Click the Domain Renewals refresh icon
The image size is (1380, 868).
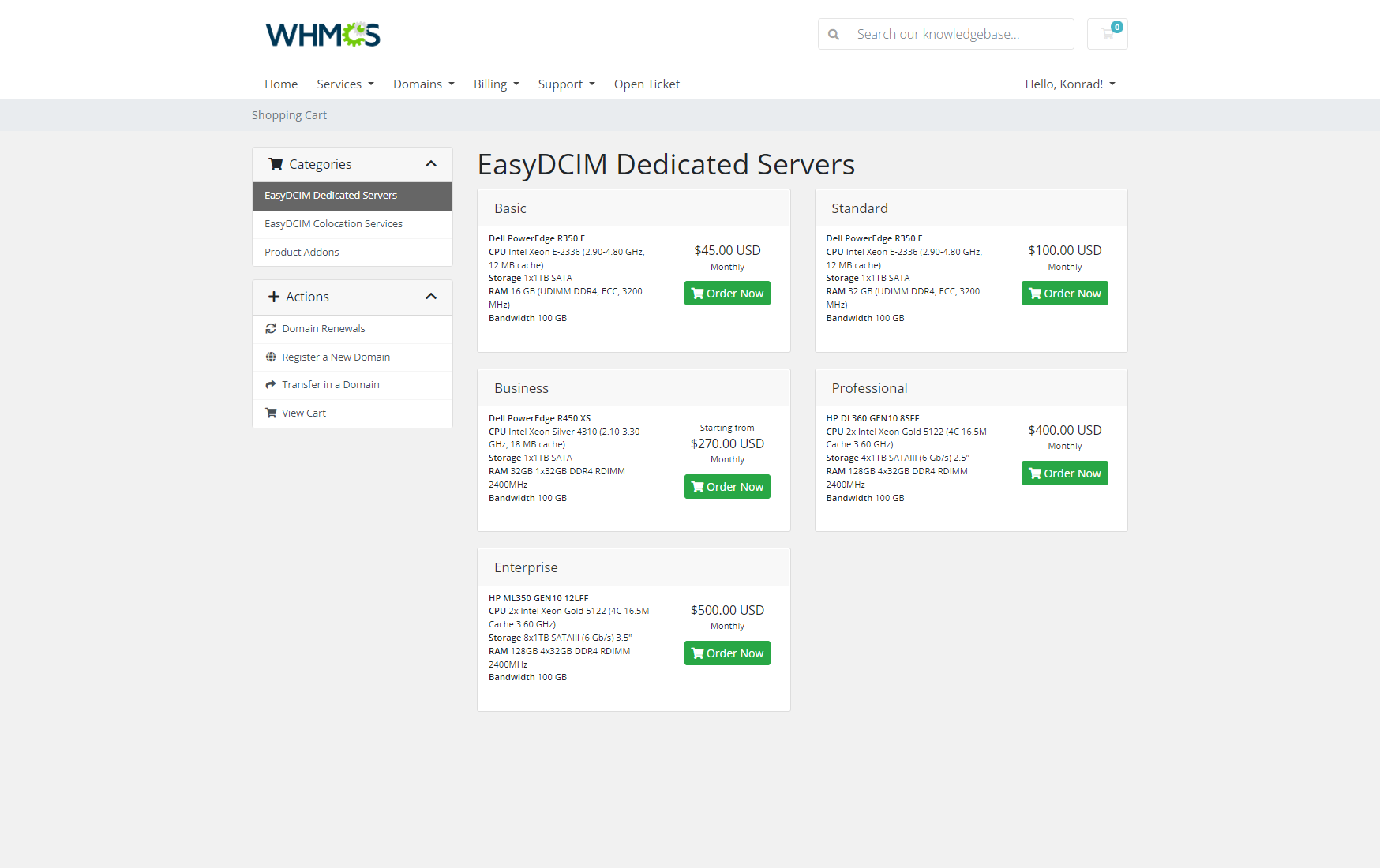(271, 328)
